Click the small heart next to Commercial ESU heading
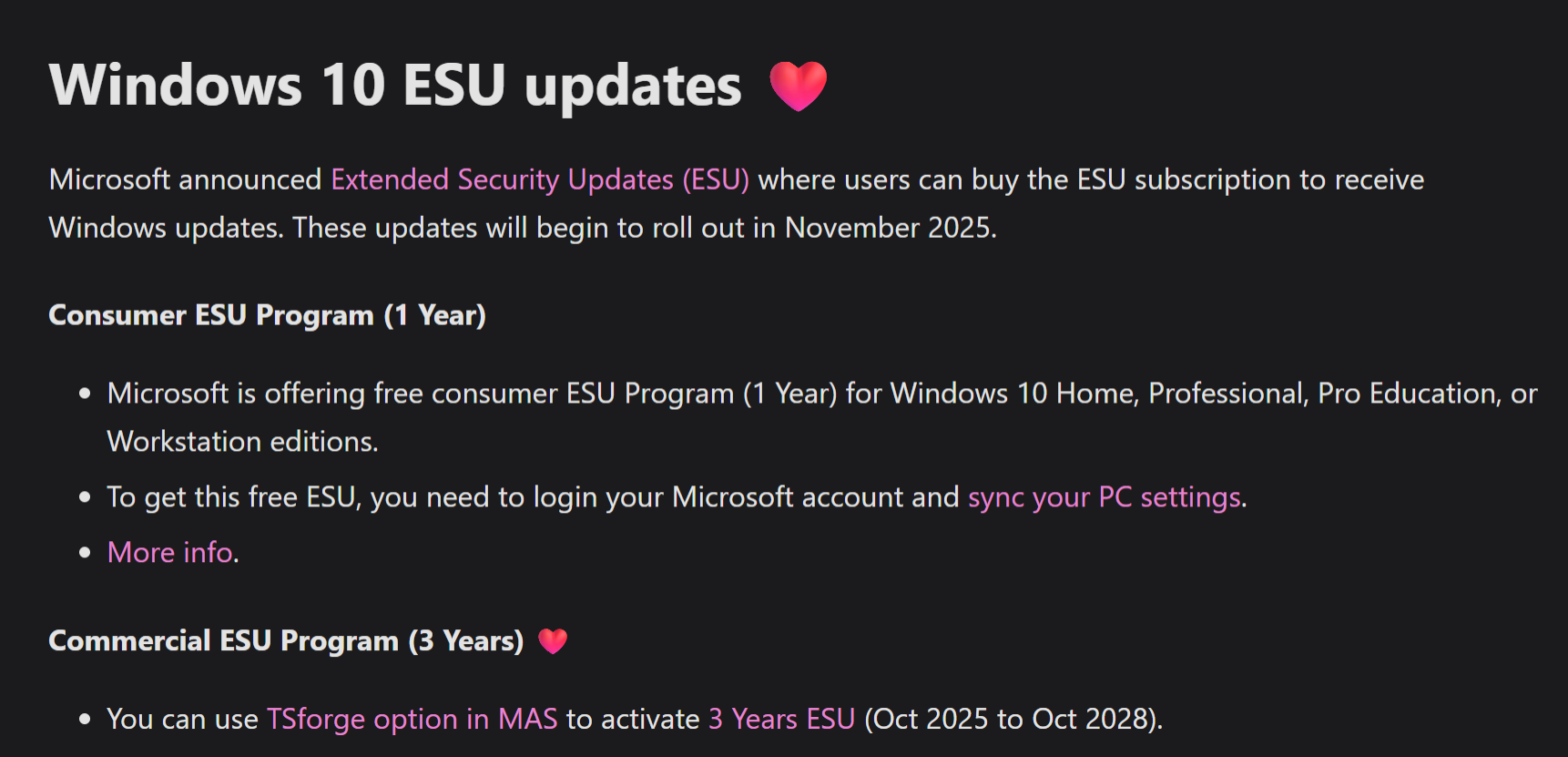This screenshot has width=1568, height=757. click(553, 641)
